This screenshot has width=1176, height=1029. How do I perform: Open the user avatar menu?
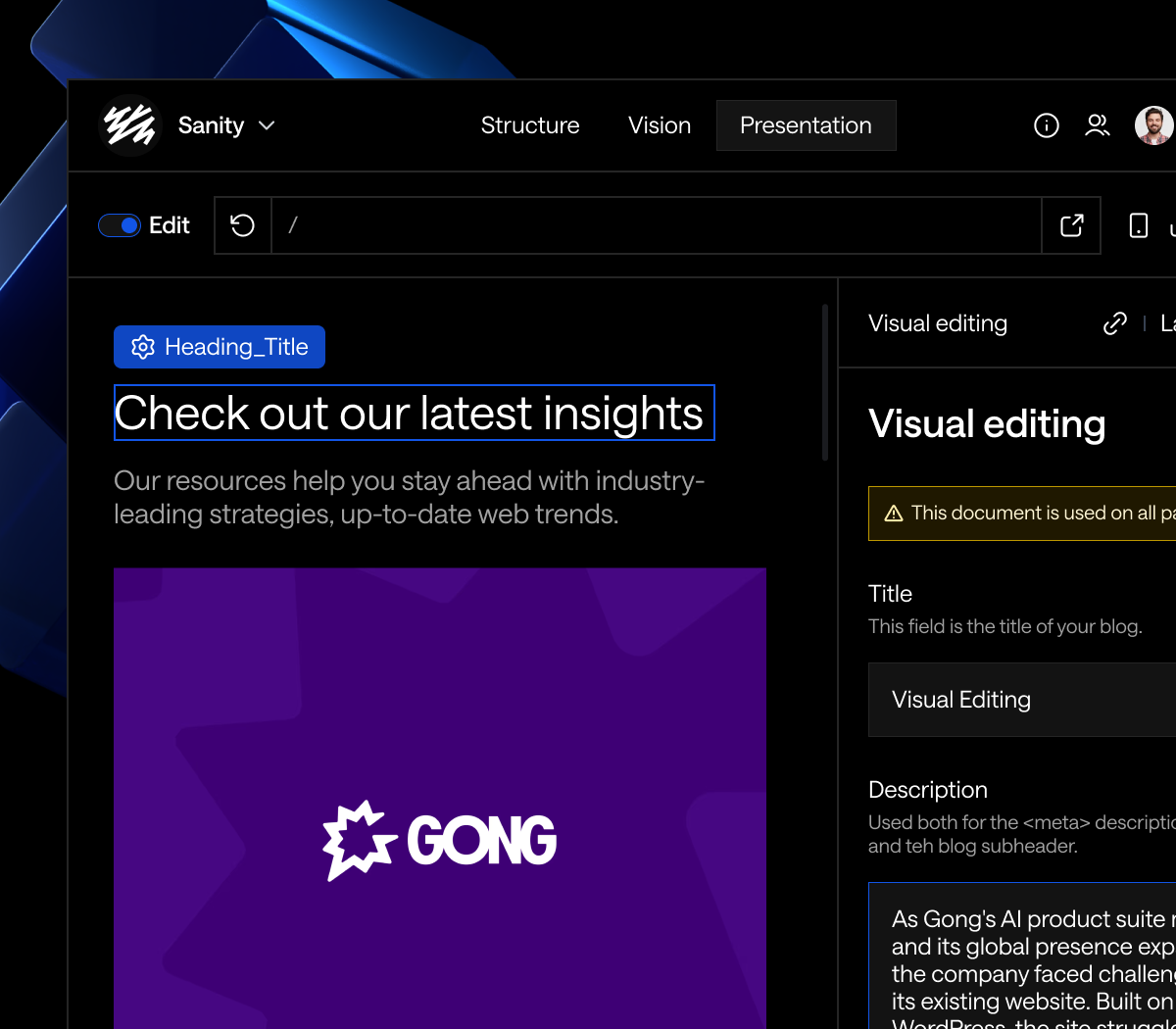tap(1154, 125)
